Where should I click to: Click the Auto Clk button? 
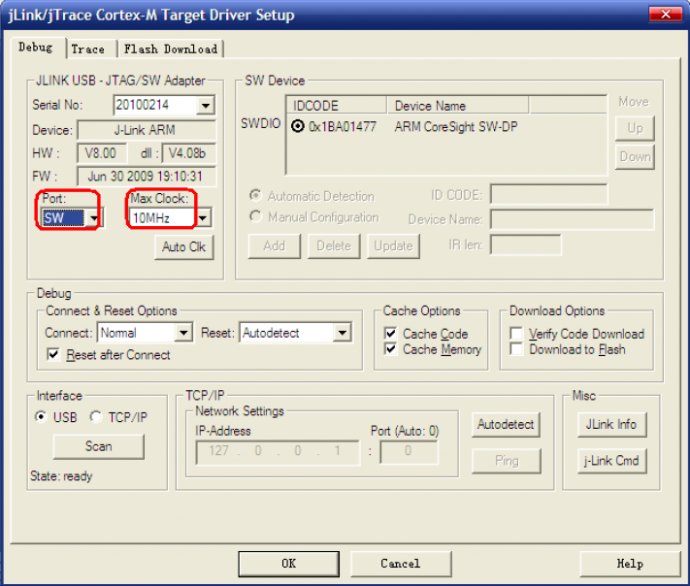(184, 247)
